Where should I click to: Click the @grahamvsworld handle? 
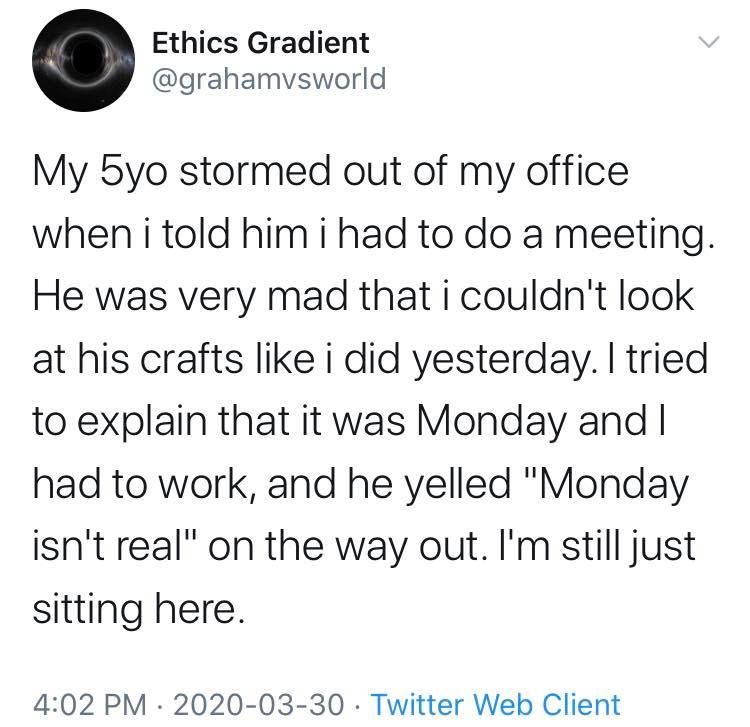[x=267, y=78]
